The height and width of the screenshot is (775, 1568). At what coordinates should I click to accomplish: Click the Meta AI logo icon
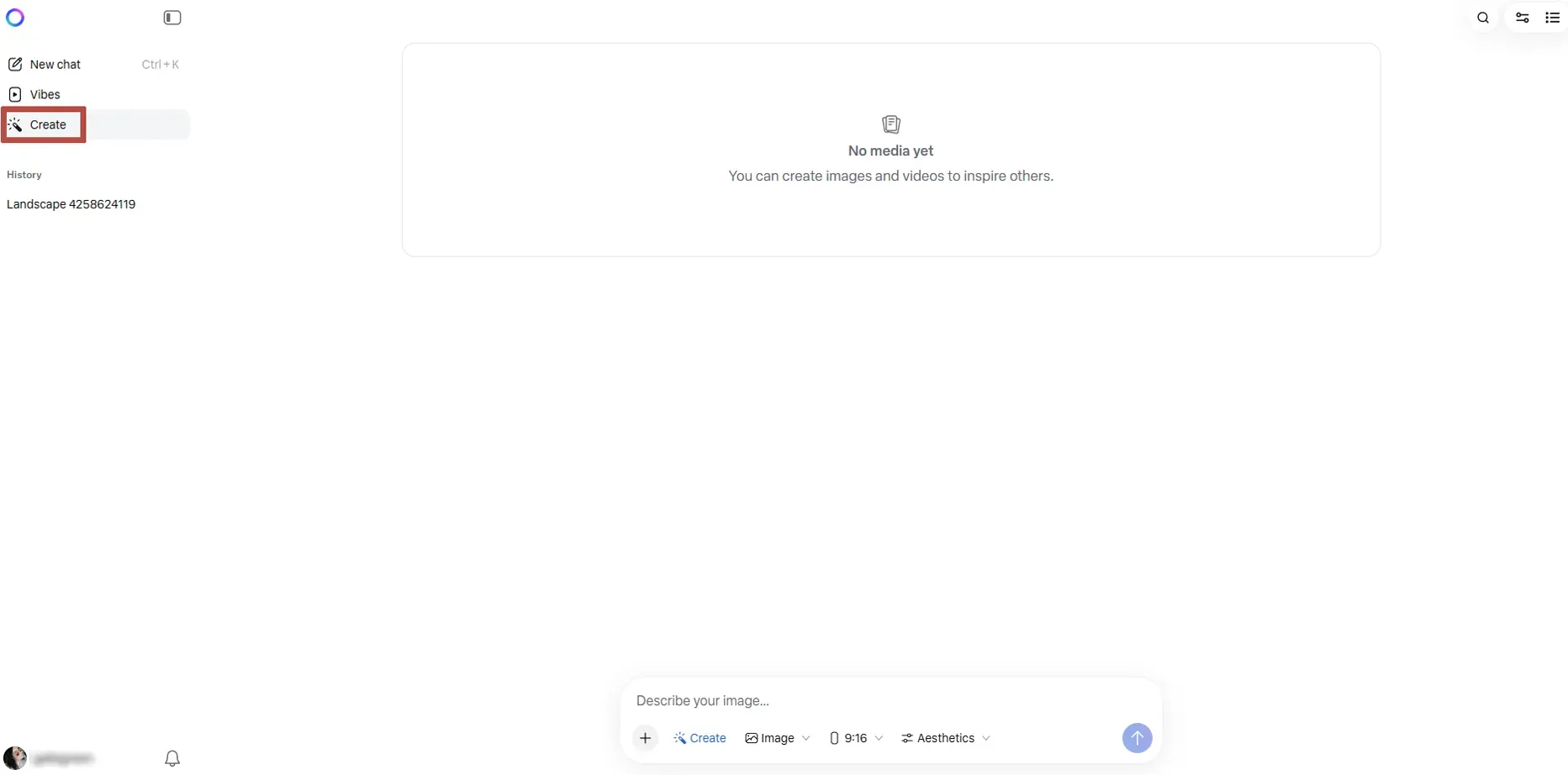click(15, 18)
